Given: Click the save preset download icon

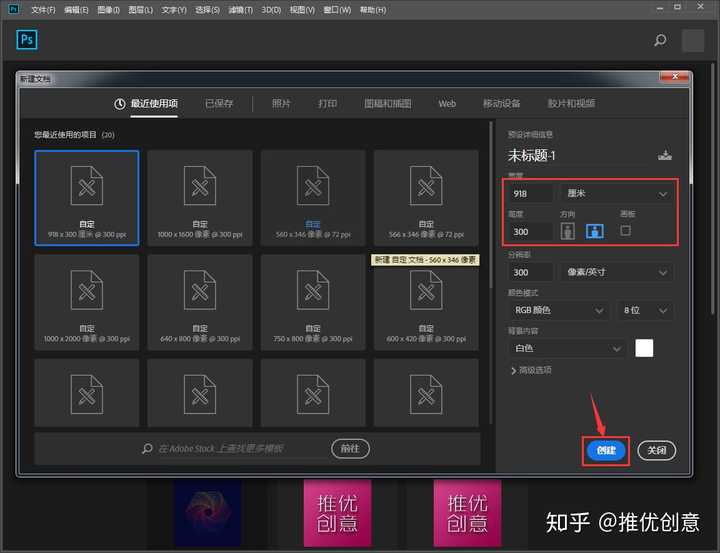Looking at the screenshot, I should coord(664,155).
